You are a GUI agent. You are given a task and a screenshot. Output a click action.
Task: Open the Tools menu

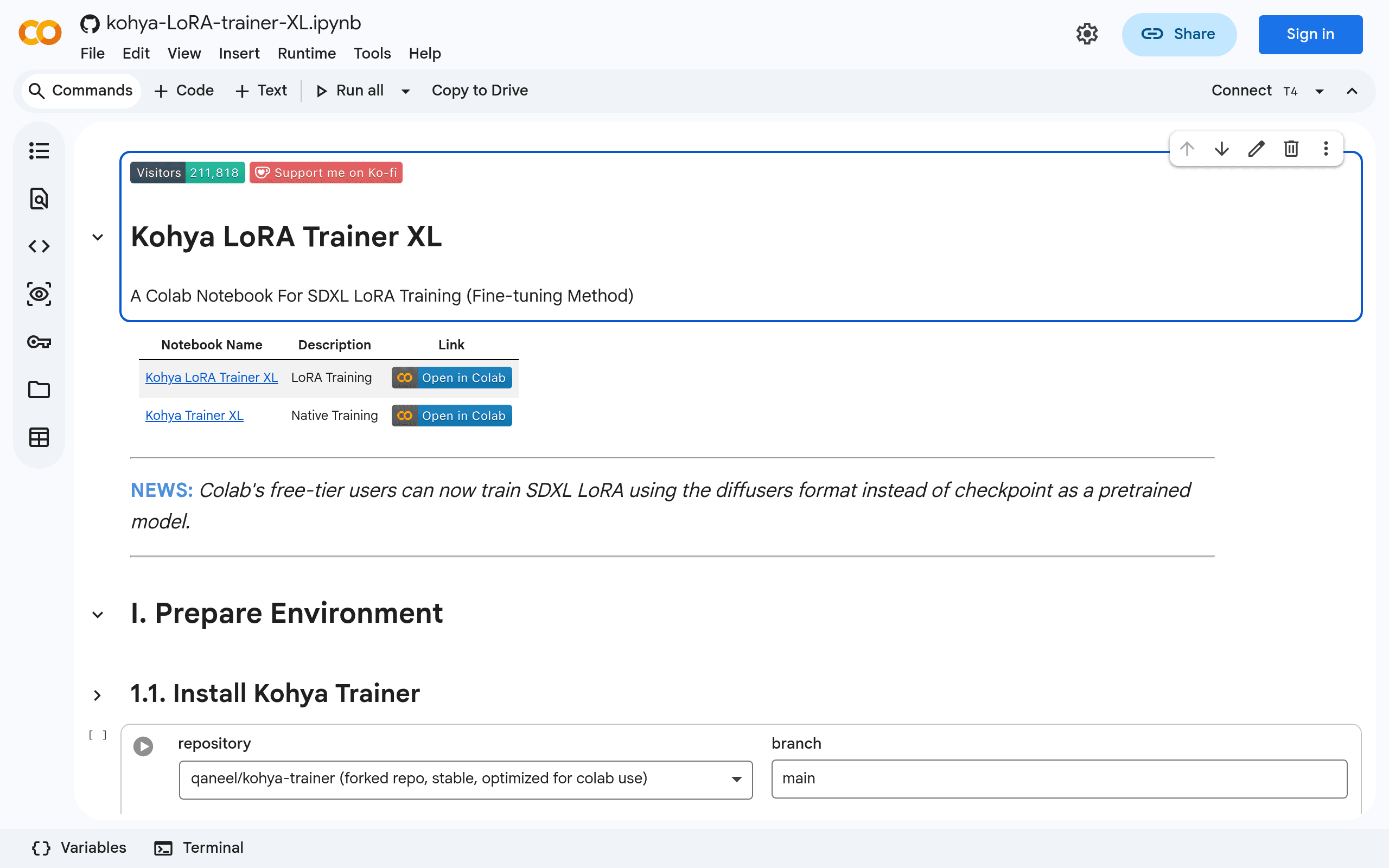[372, 53]
